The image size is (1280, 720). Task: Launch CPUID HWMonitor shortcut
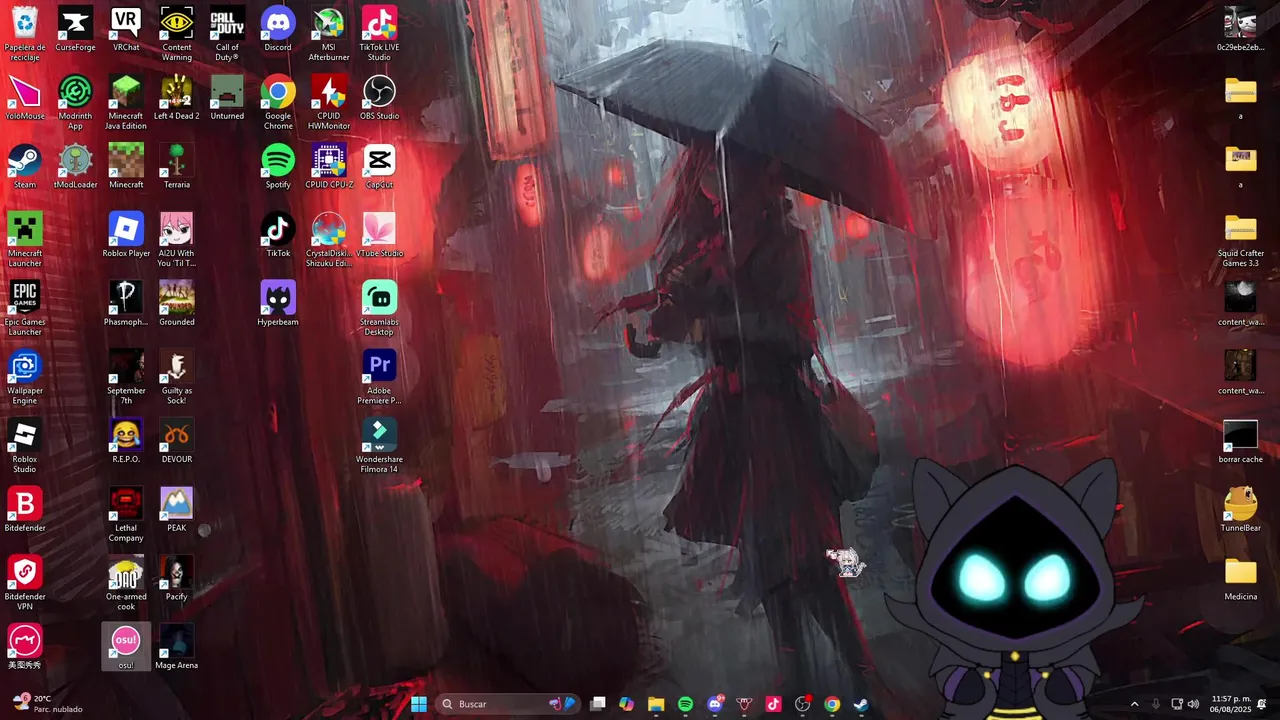point(329,102)
